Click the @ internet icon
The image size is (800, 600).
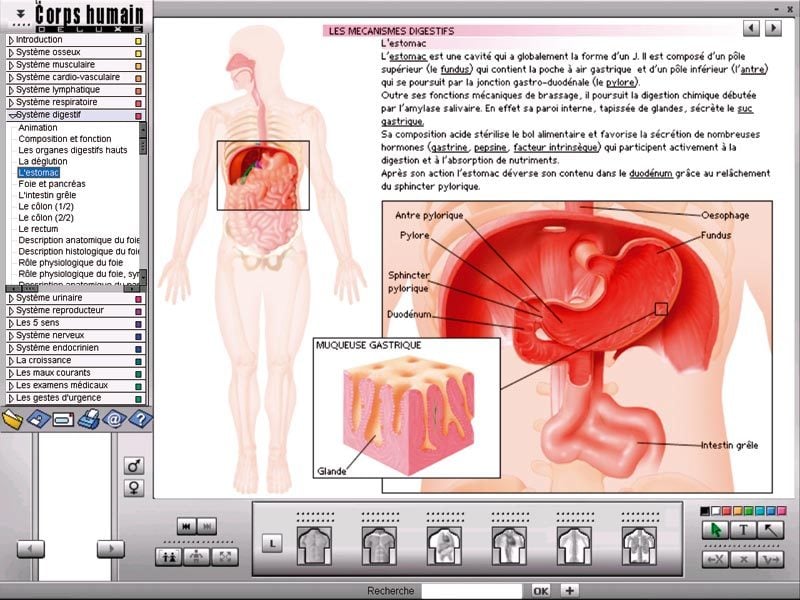point(114,419)
